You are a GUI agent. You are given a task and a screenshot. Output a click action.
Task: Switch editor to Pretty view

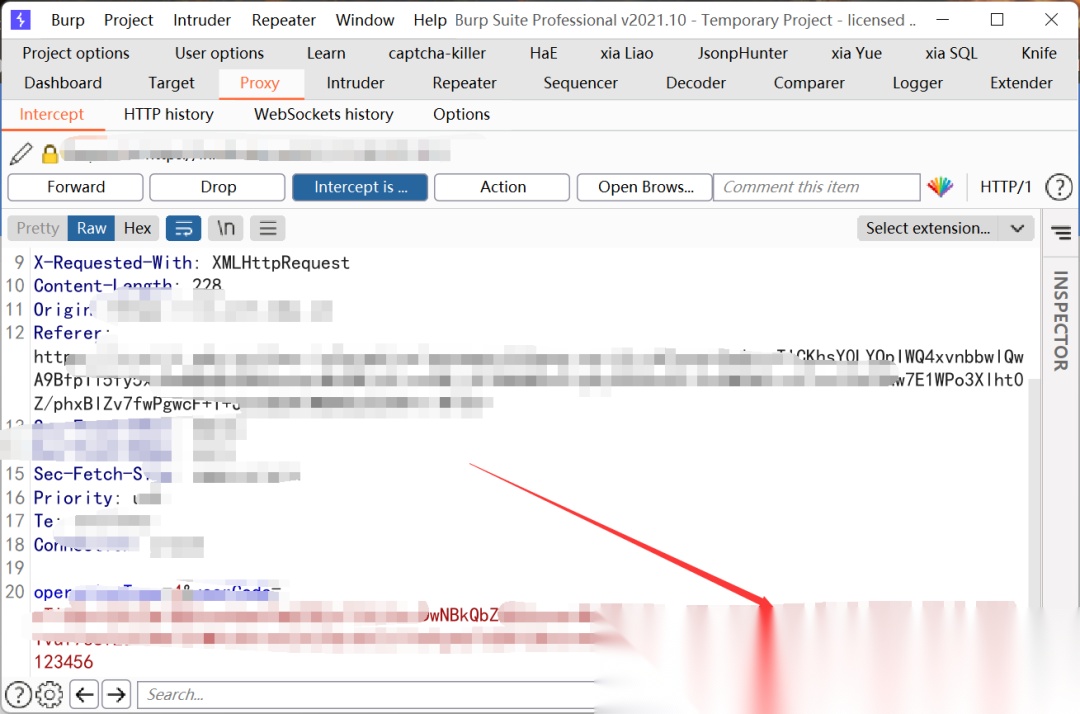click(38, 228)
